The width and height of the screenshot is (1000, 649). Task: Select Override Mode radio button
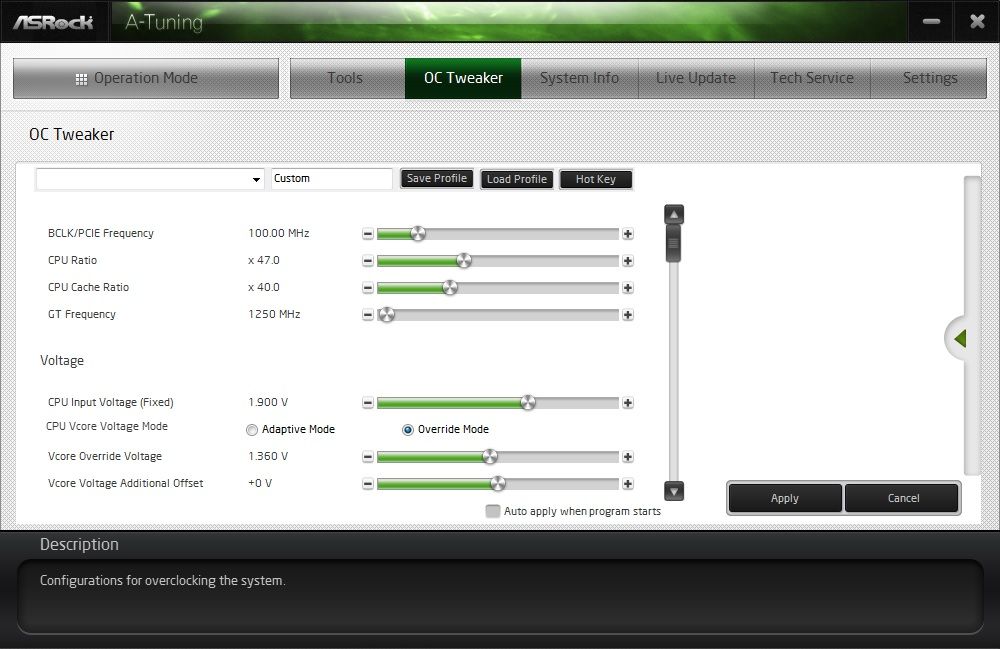(408, 430)
